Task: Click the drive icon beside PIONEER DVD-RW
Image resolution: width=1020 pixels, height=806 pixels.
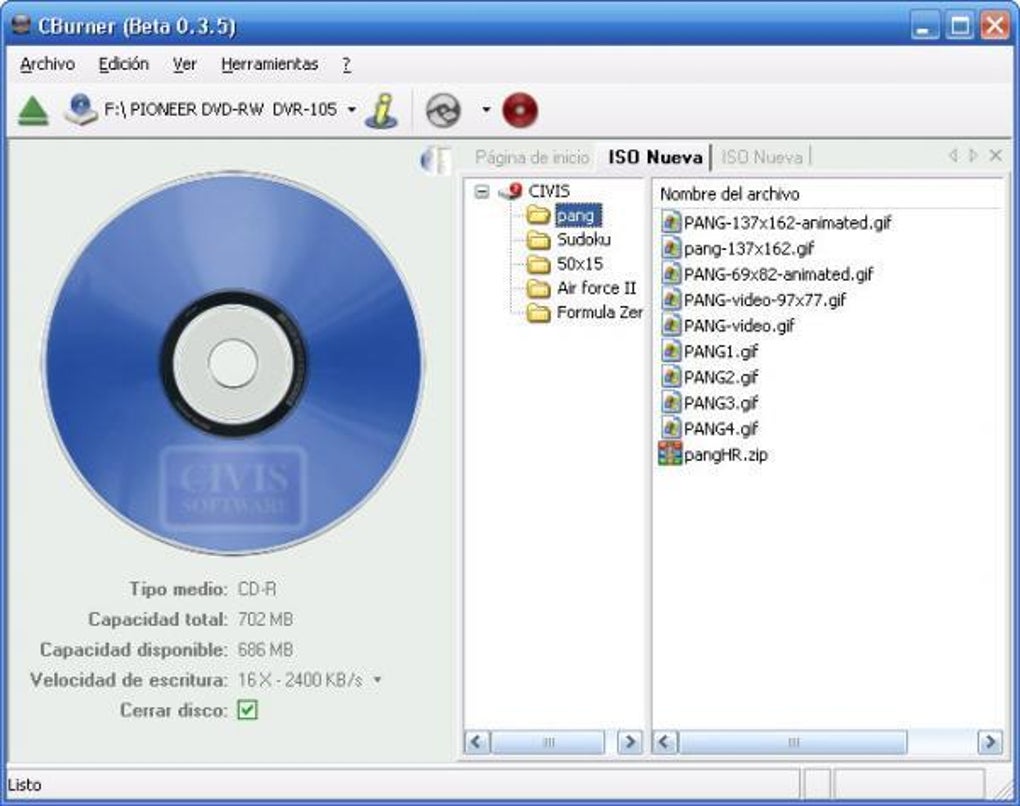Action: [x=81, y=109]
